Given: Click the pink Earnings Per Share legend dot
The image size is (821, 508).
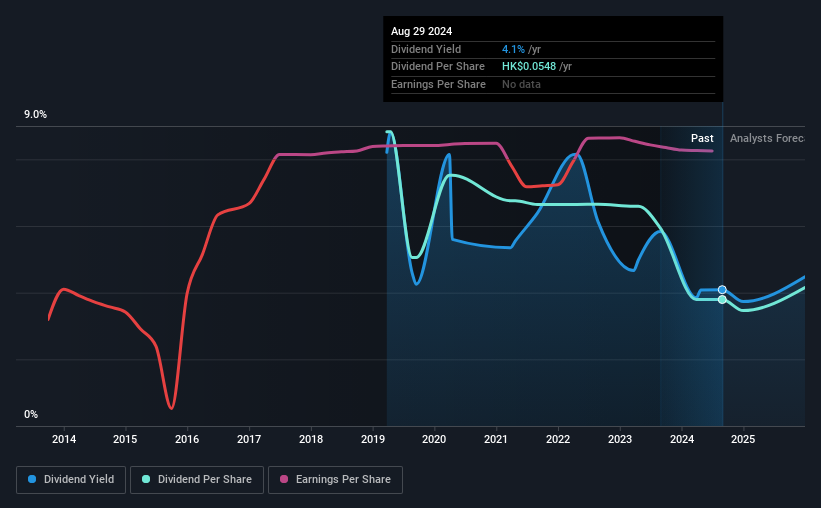Looking at the screenshot, I should 284,479.
